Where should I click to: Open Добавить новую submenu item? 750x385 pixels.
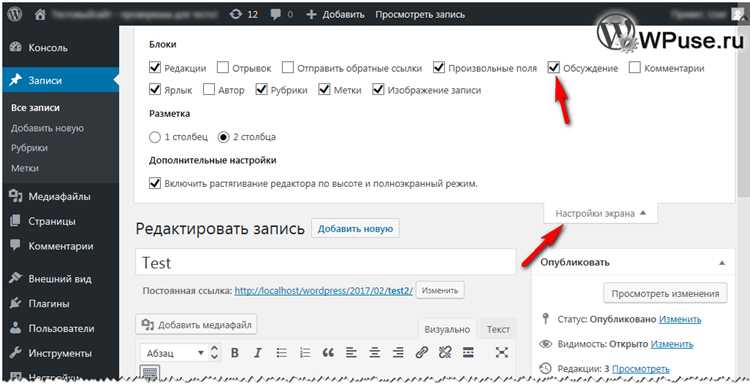(47, 128)
